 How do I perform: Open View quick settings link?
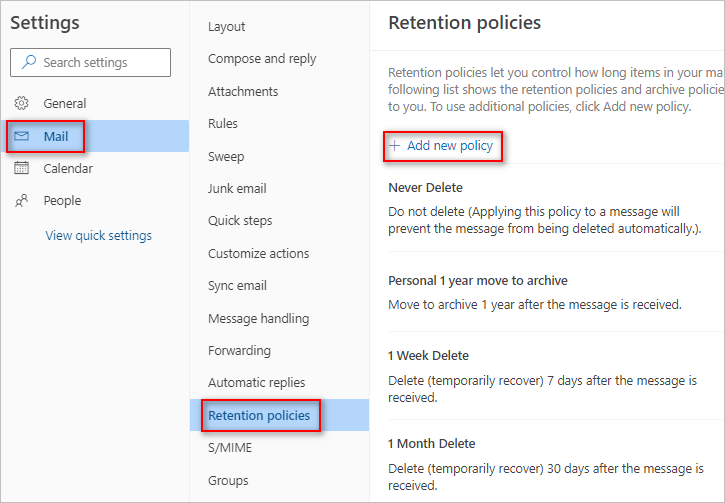tap(98, 235)
